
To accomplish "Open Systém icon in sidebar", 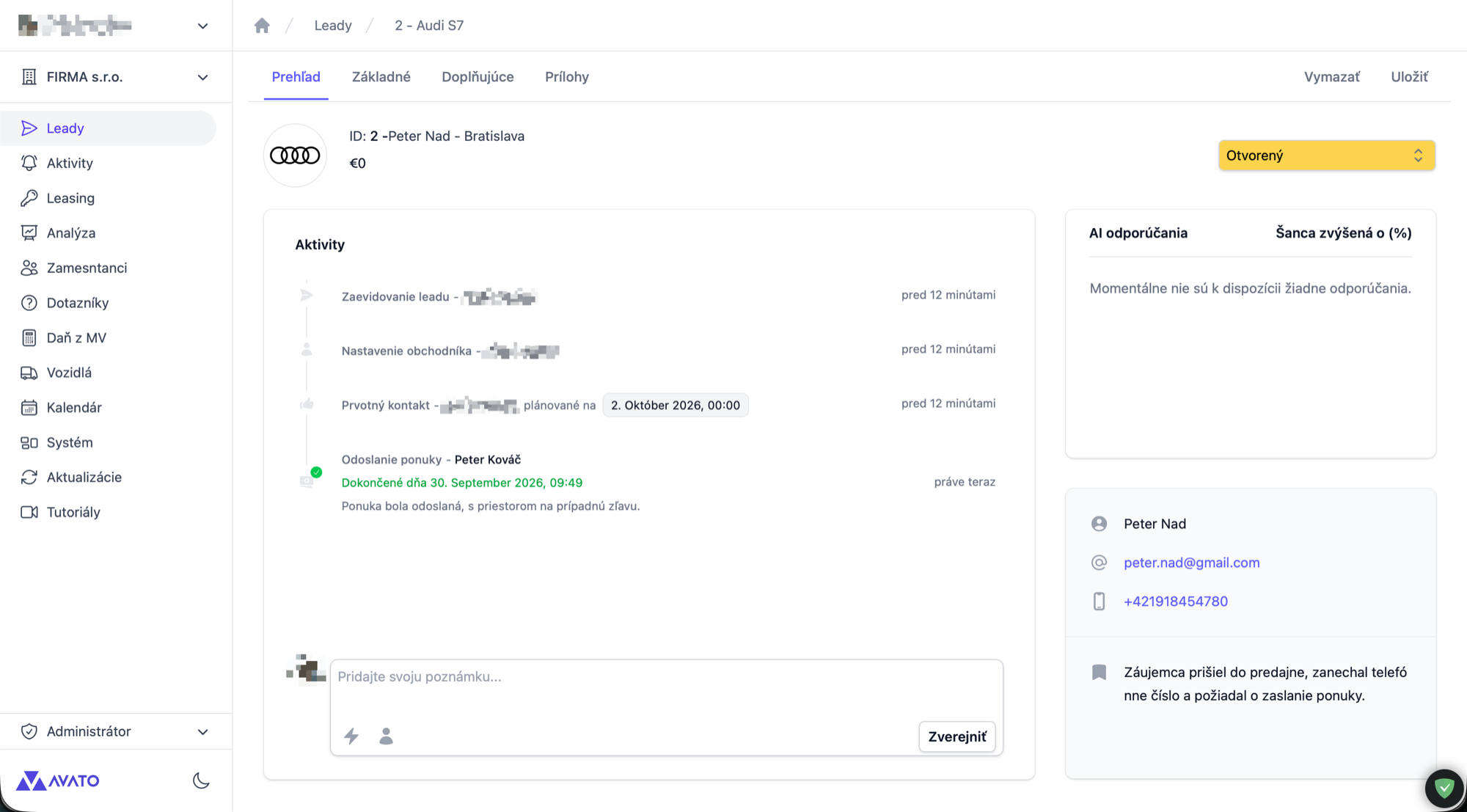I will pos(29,442).
